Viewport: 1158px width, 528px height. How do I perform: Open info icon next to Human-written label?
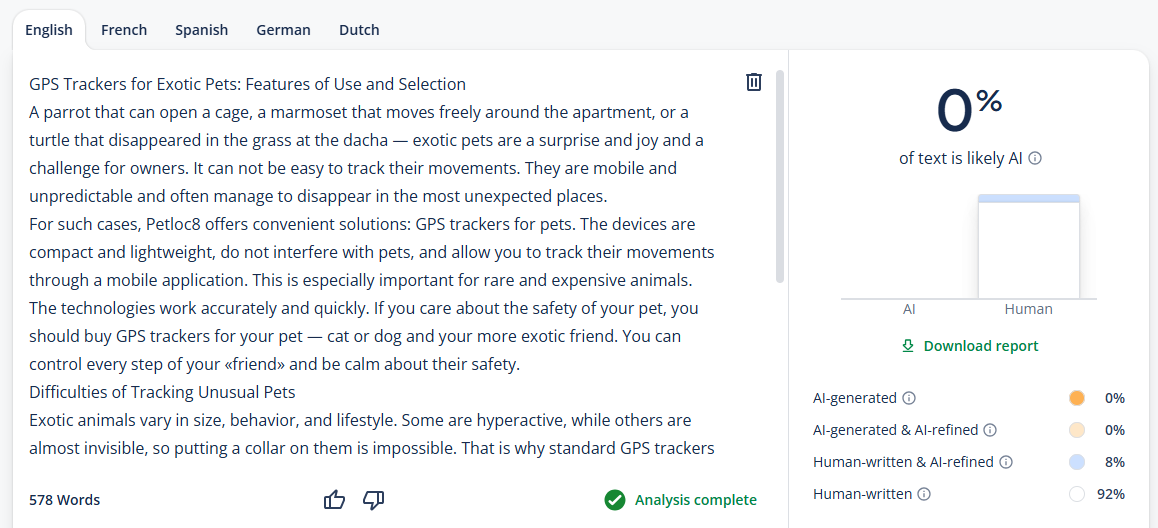(x=924, y=494)
